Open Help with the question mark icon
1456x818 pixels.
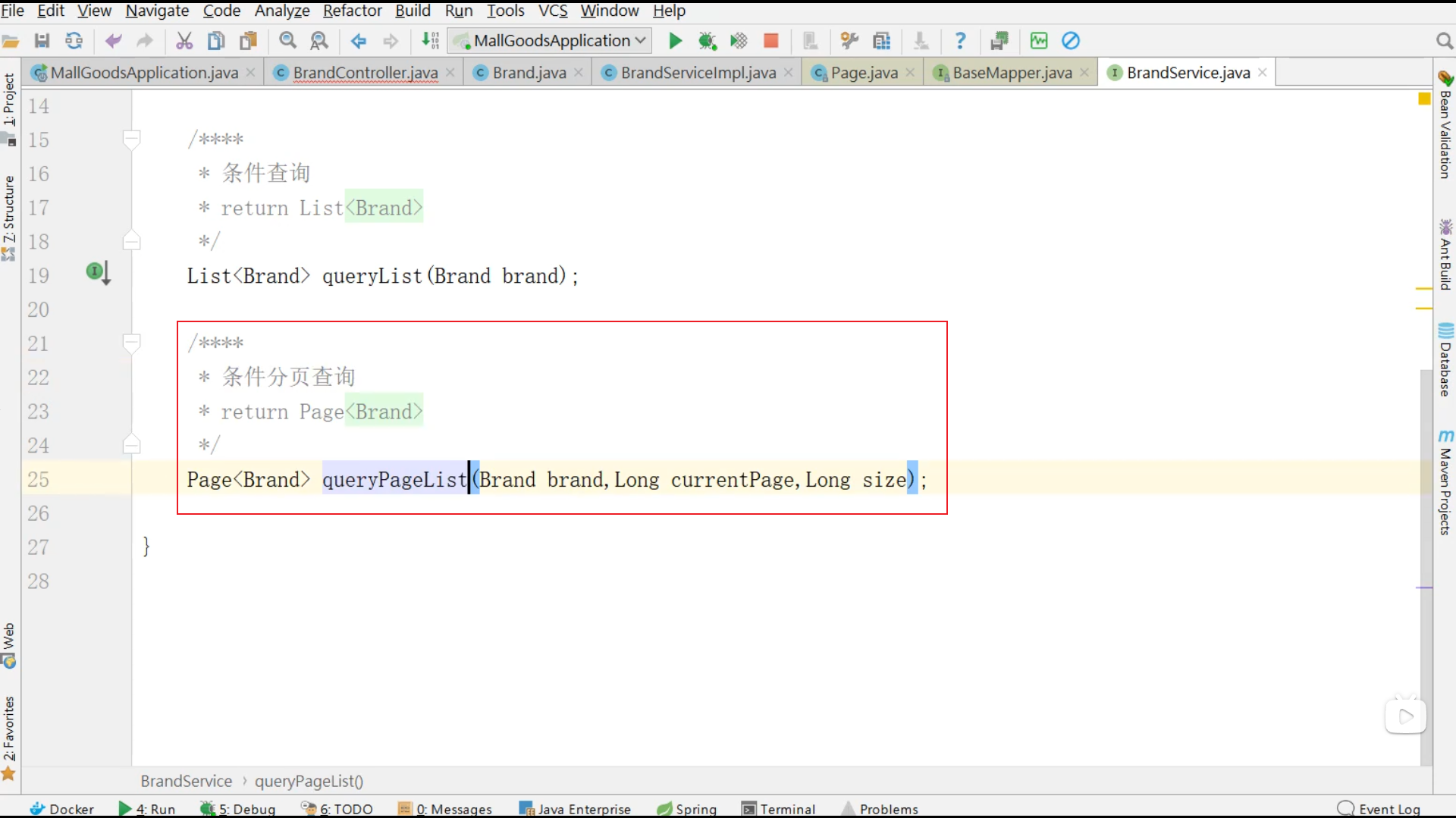point(960,41)
